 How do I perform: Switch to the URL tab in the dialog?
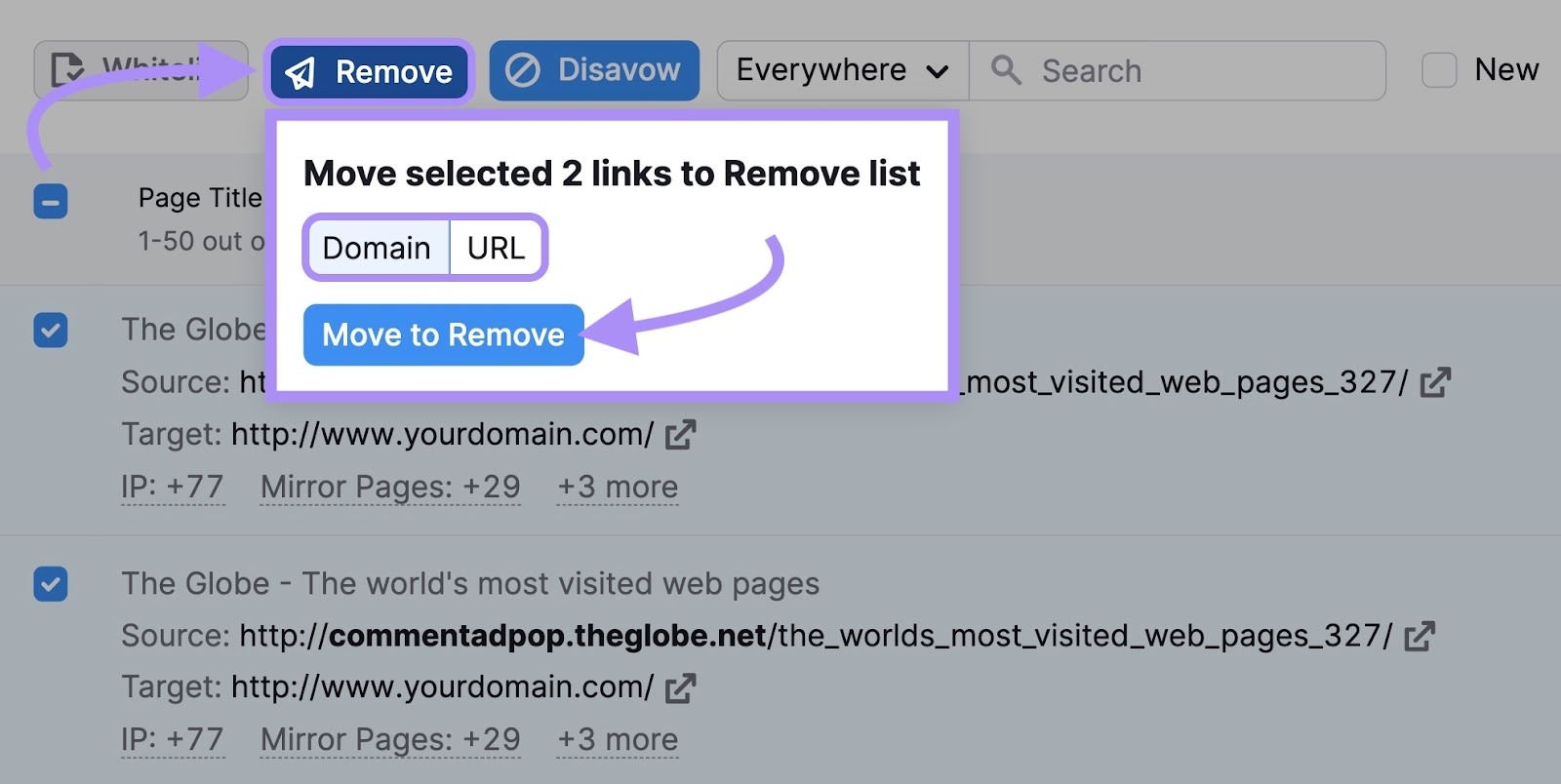(497, 248)
